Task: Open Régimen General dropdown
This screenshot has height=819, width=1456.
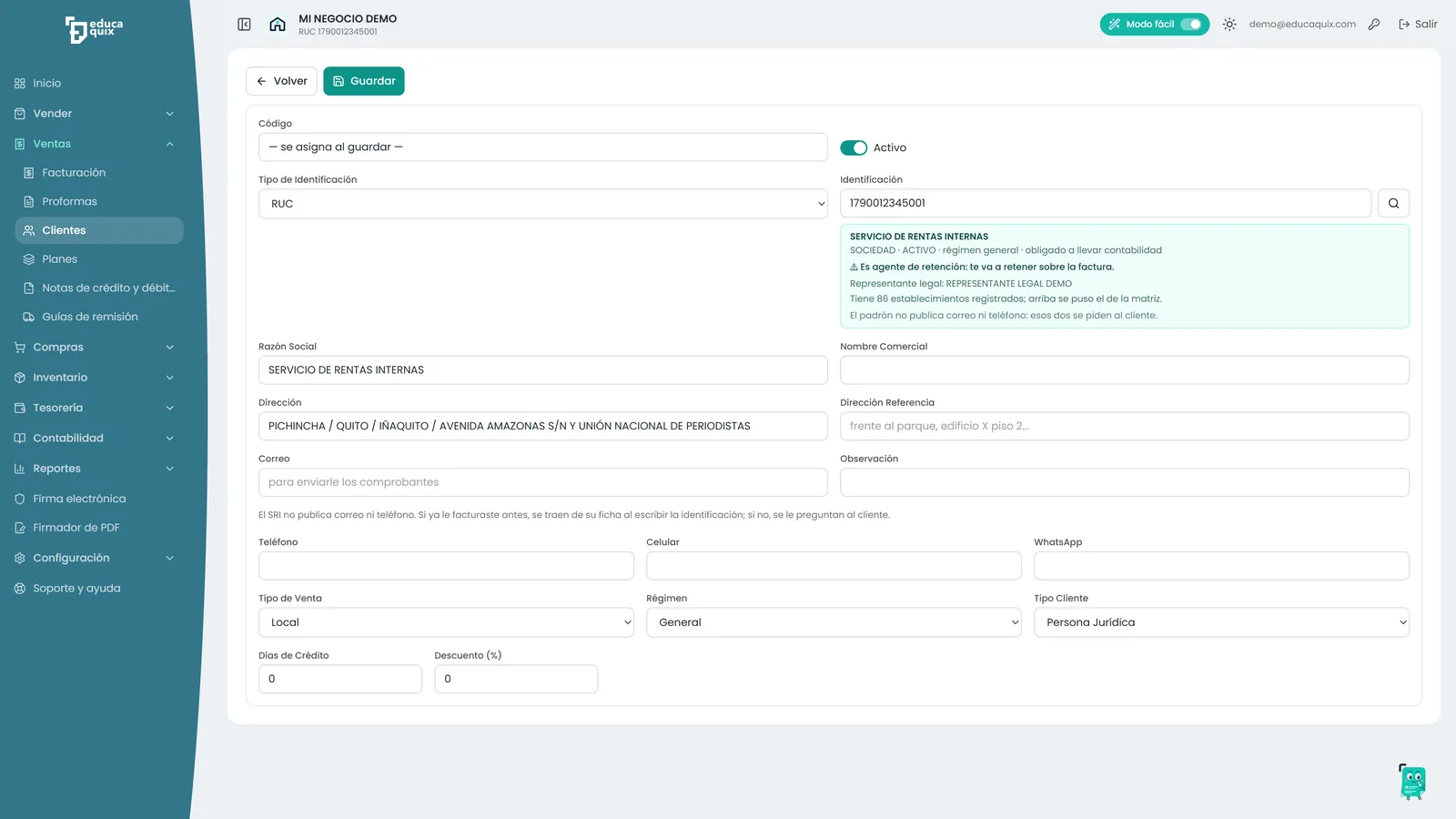Action: (x=834, y=622)
